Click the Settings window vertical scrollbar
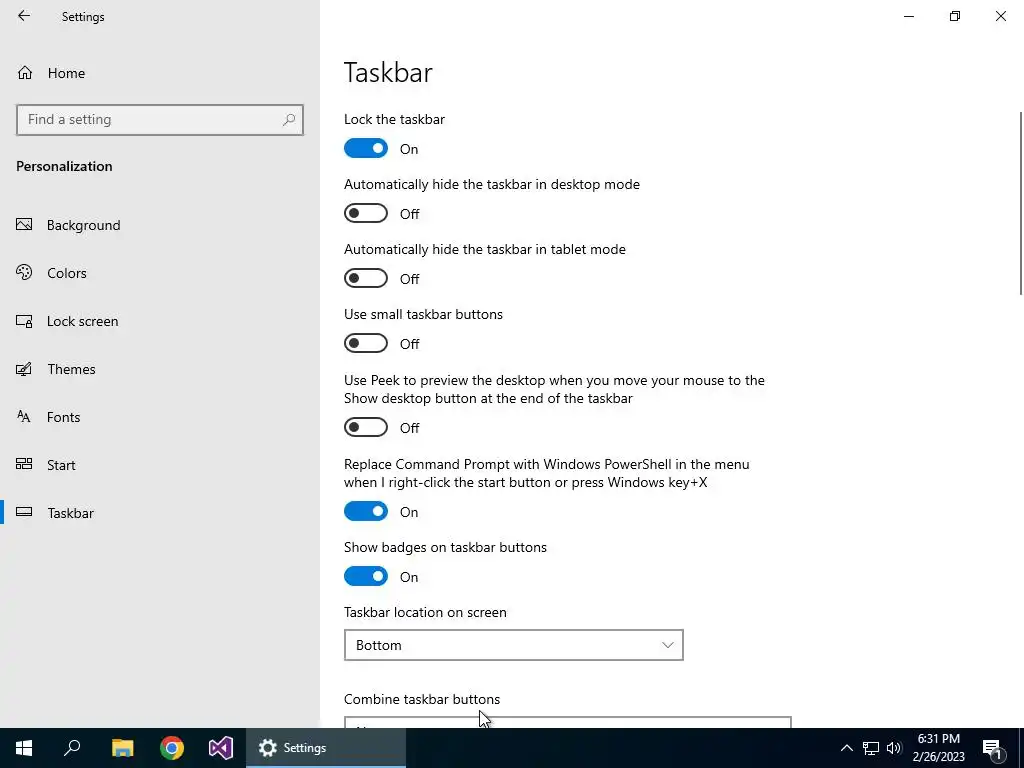1024x768 pixels. [1021, 202]
